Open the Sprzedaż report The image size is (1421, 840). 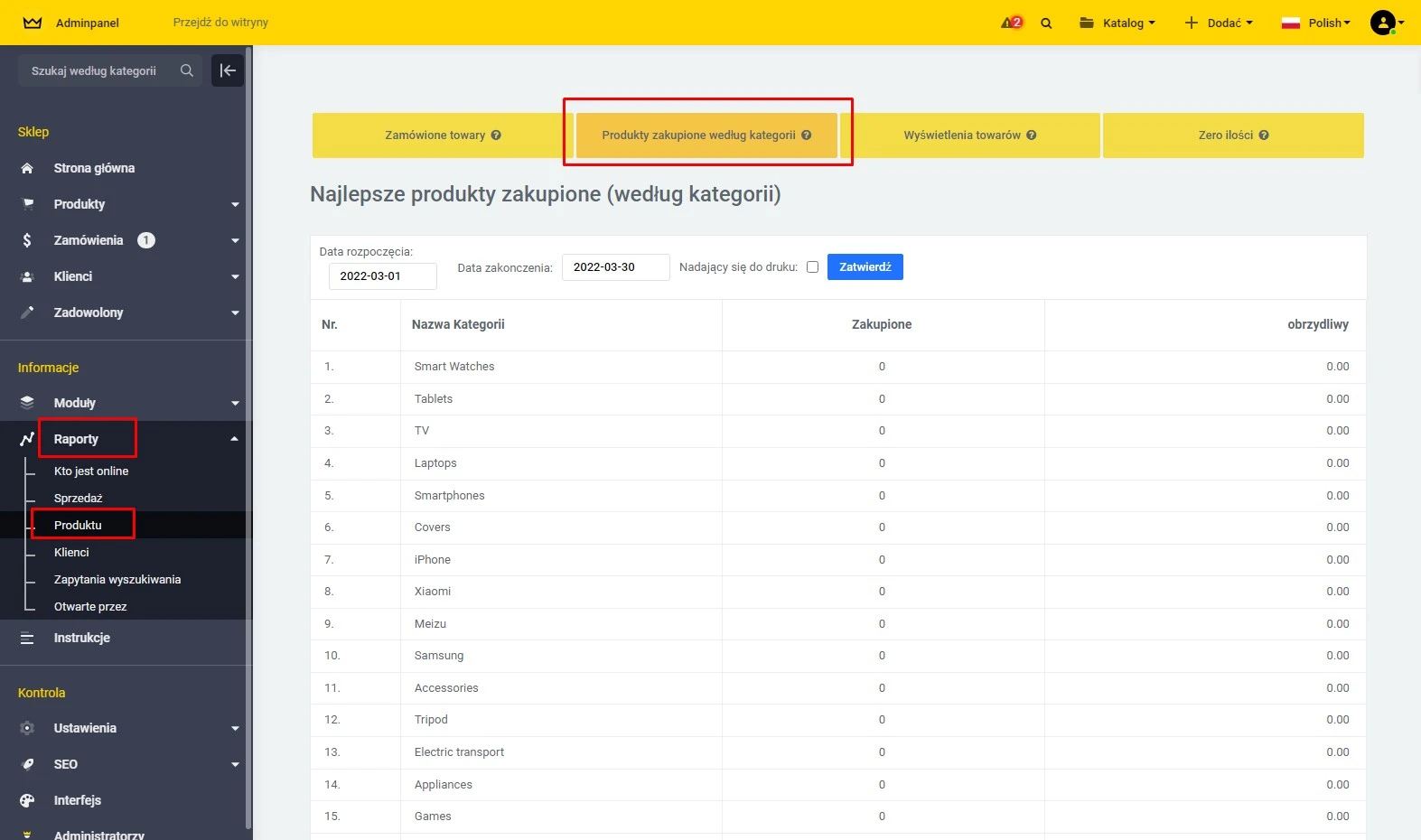click(x=79, y=499)
